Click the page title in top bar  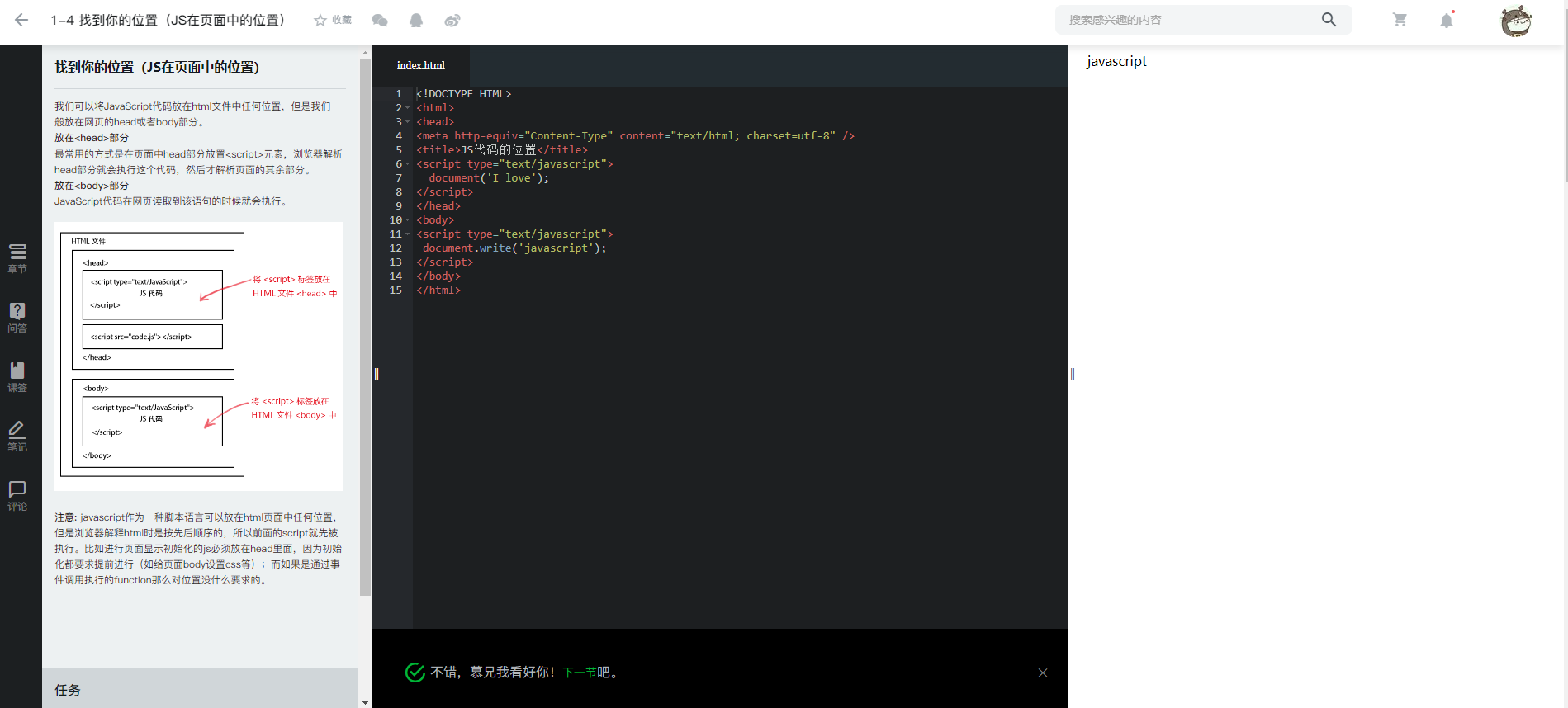[x=168, y=20]
